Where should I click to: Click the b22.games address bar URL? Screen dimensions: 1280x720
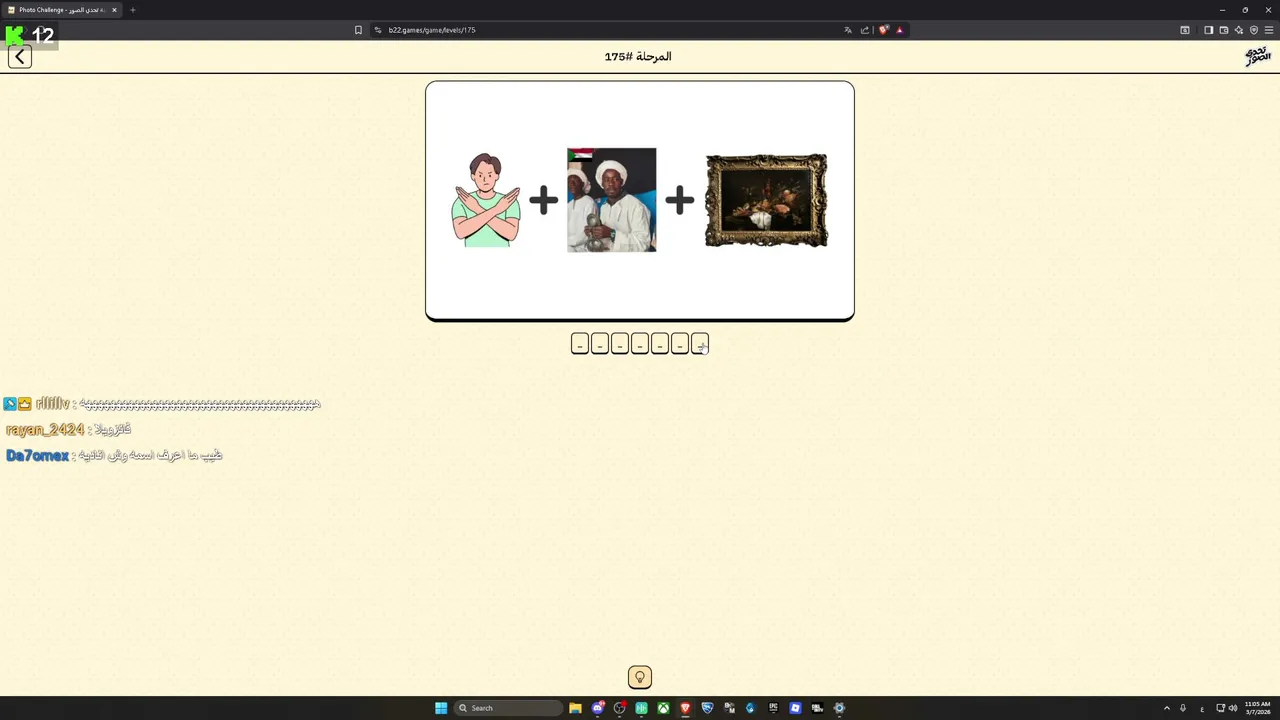(x=432, y=30)
